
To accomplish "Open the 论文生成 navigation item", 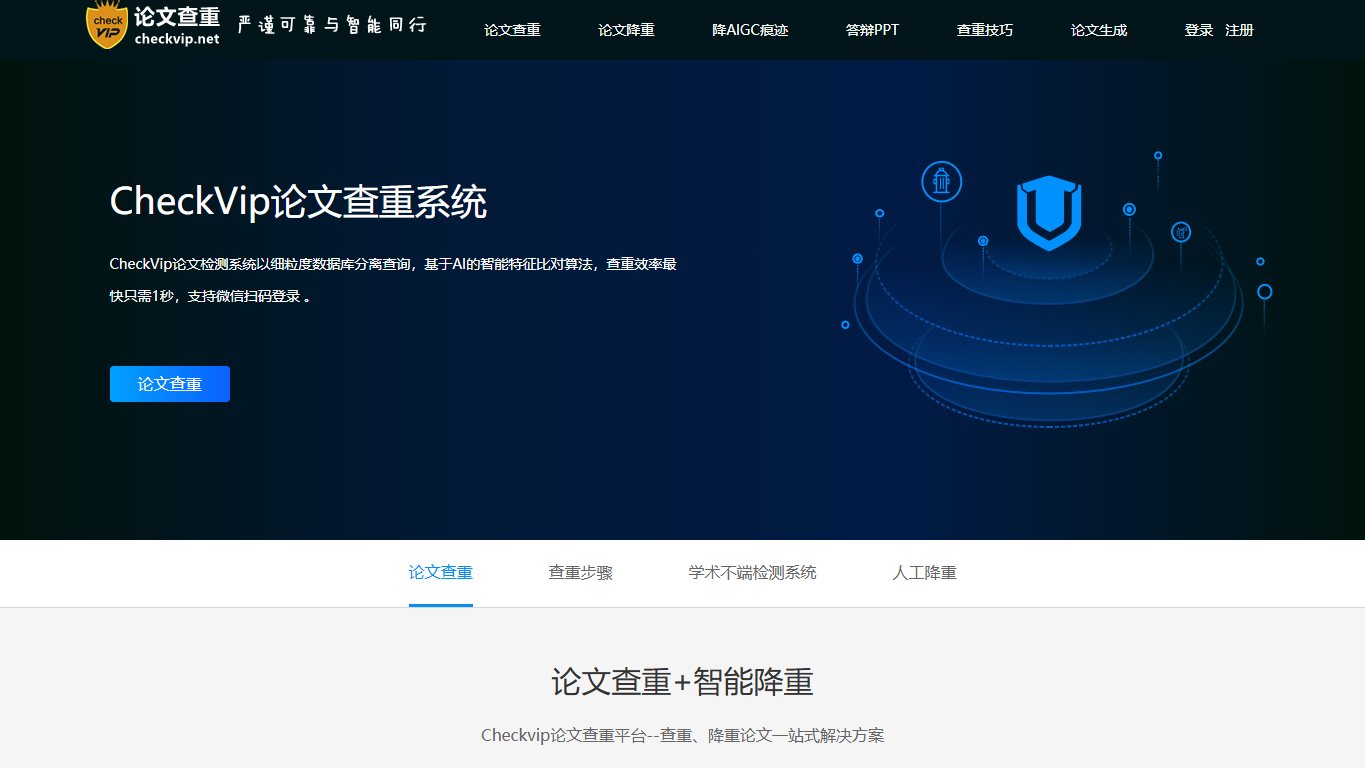I will 1098,30.
